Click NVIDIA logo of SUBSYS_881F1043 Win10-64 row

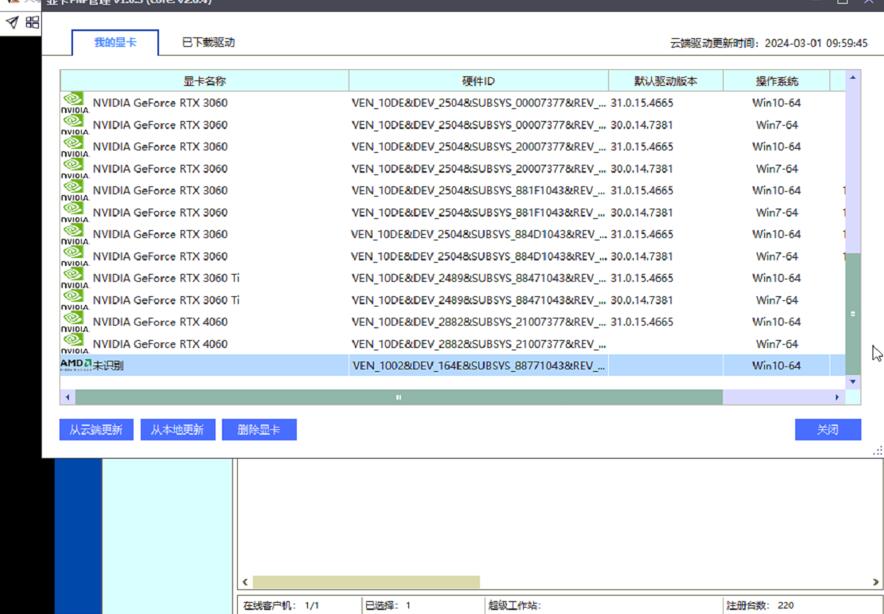74,191
